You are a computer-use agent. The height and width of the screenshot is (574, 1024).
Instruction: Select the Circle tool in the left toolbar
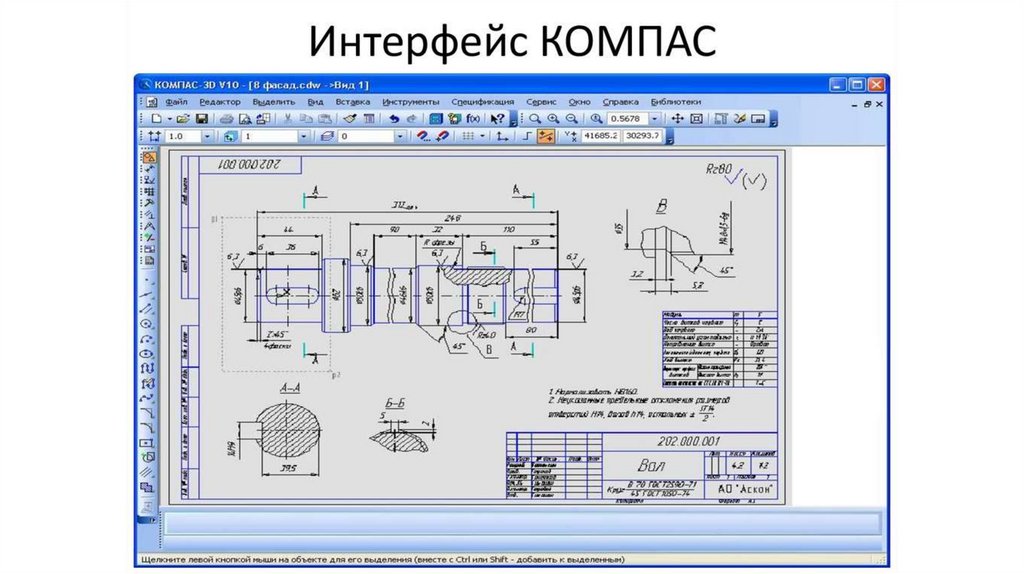click(x=148, y=325)
